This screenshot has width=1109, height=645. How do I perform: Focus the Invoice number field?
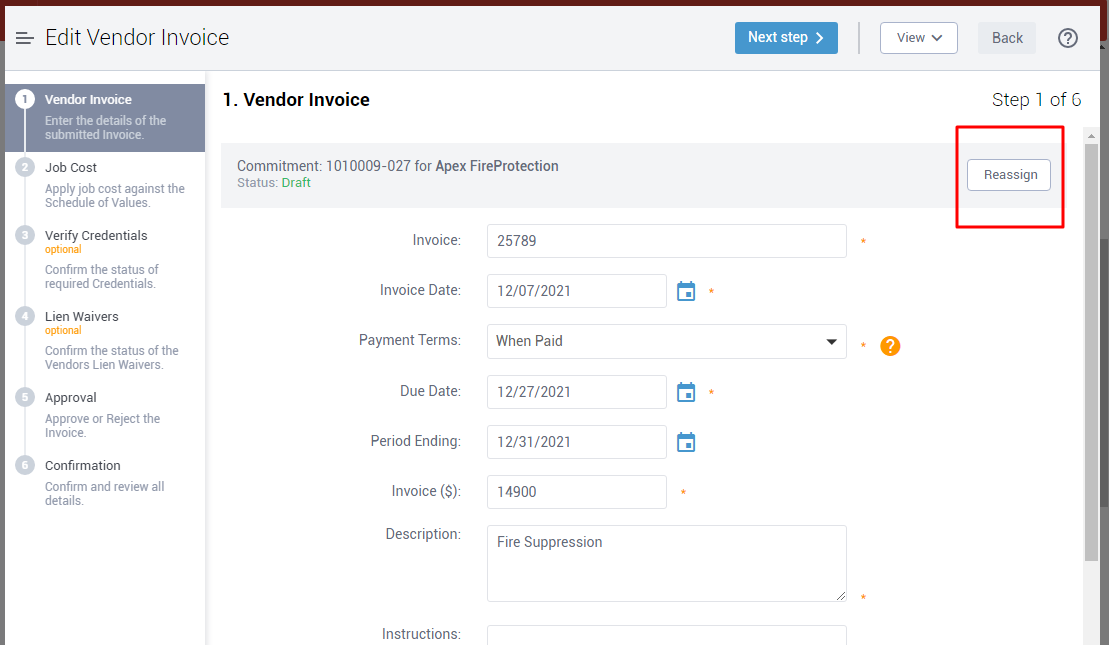pyautogui.click(x=666, y=241)
